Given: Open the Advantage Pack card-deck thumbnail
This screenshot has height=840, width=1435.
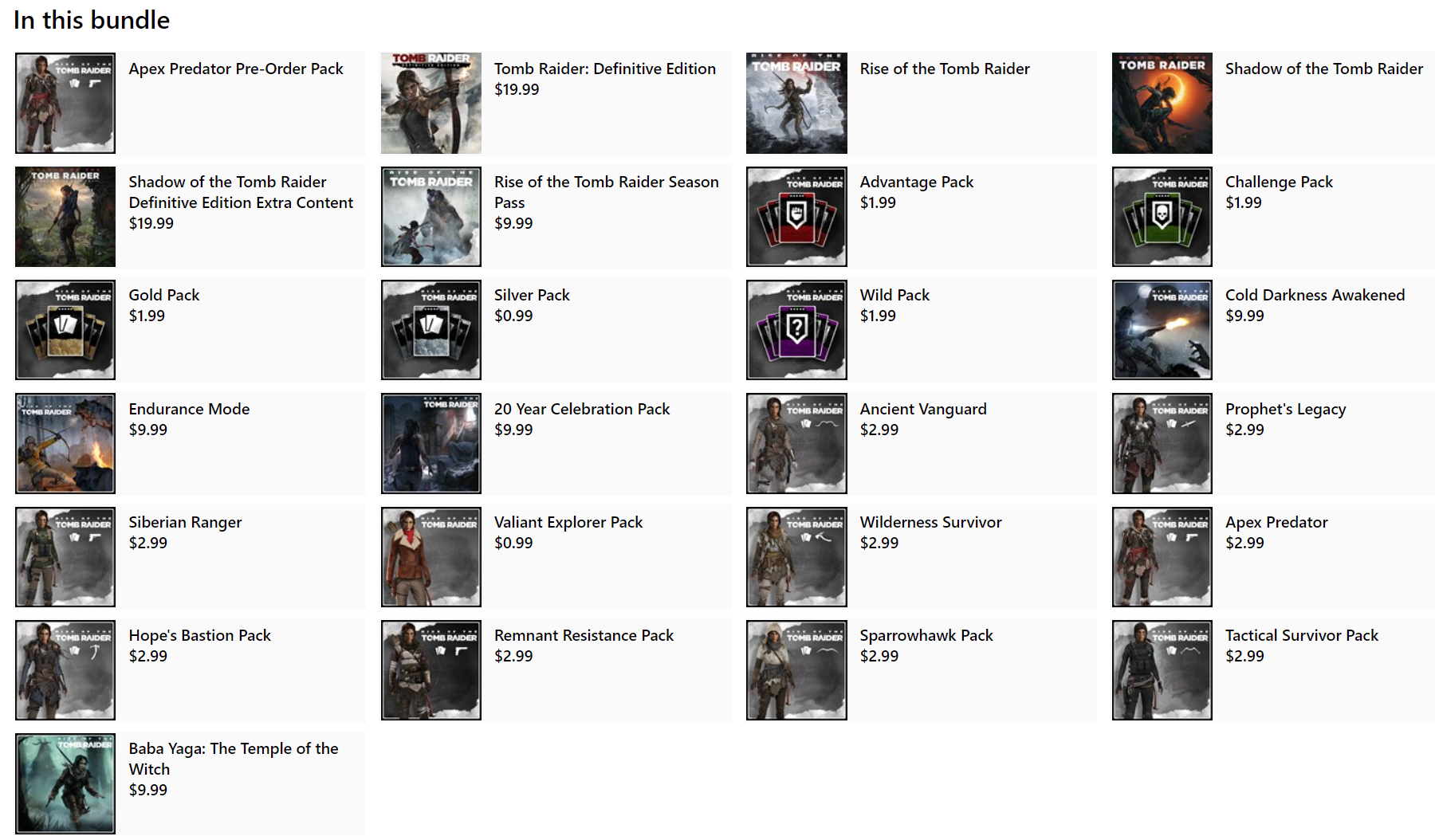Looking at the screenshot, I should [796, 217].
